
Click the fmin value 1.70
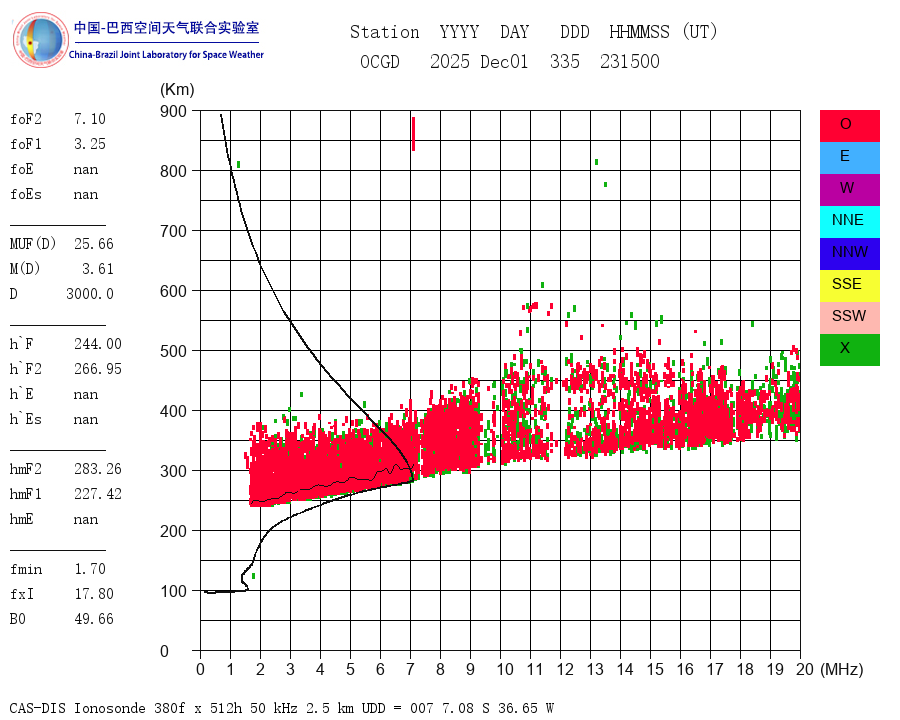tap(90, 569)
